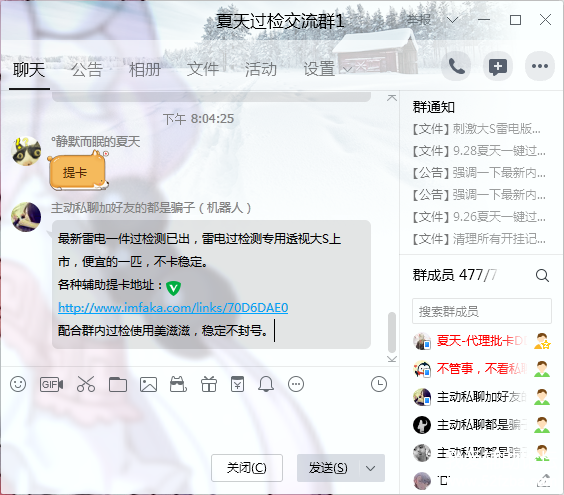Expand the title bar down-chevron menu
The width and height of the screenshot is (564, 495).
(x=452, y=19)
